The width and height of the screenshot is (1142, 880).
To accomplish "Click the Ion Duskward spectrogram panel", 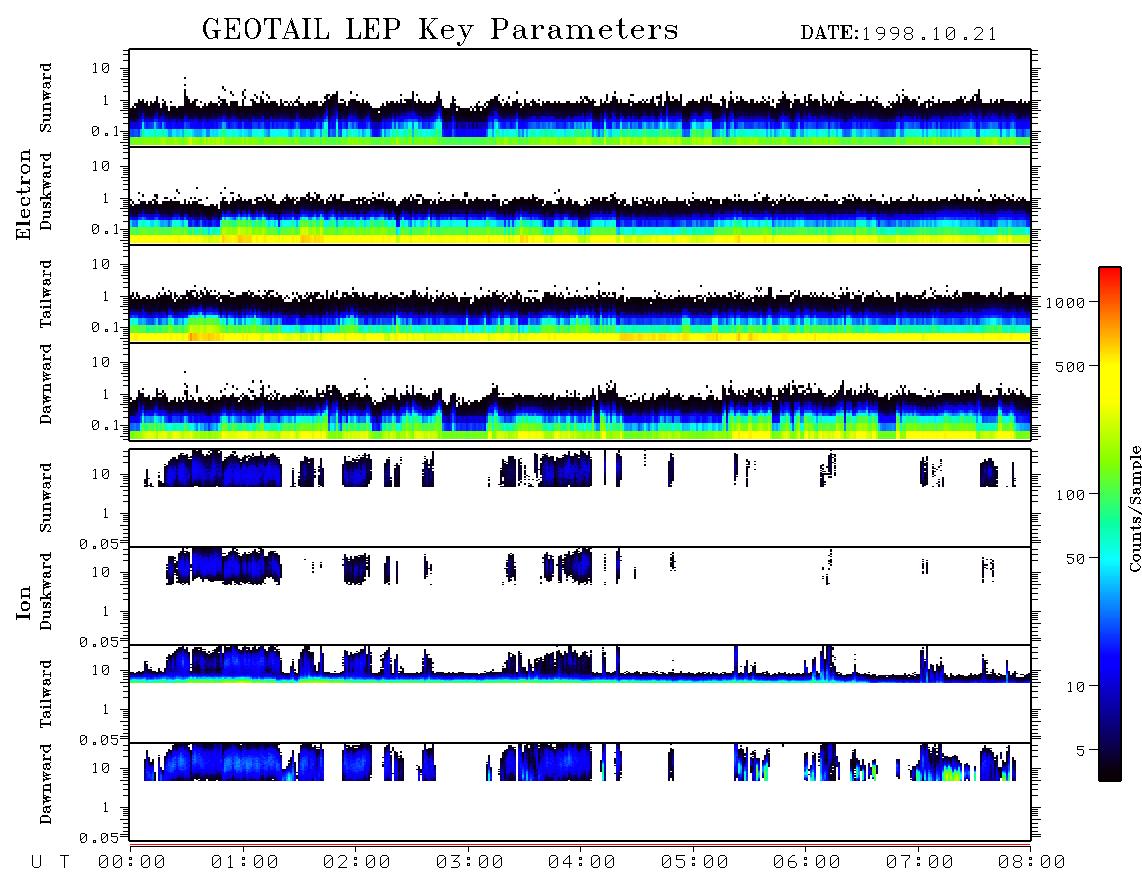I will 580,596.
